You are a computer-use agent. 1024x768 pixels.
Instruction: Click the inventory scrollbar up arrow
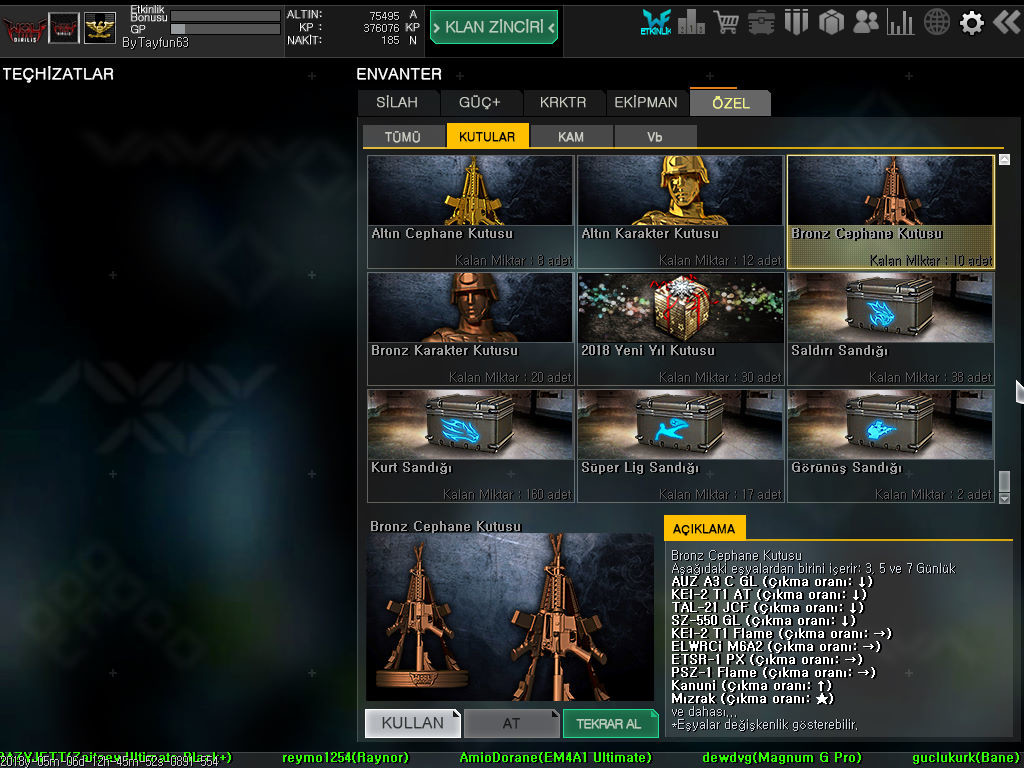tap(1004, 159)
